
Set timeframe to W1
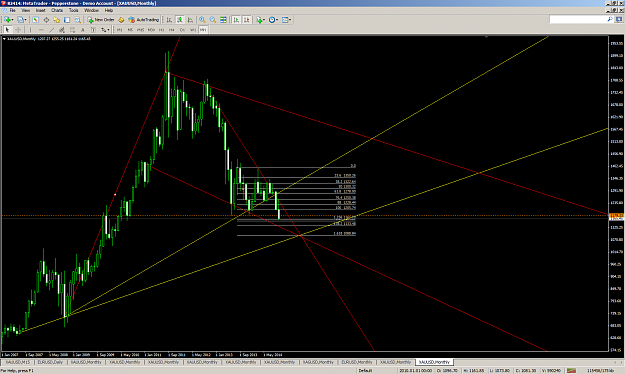pyautogui.click(x=193, y=30)
